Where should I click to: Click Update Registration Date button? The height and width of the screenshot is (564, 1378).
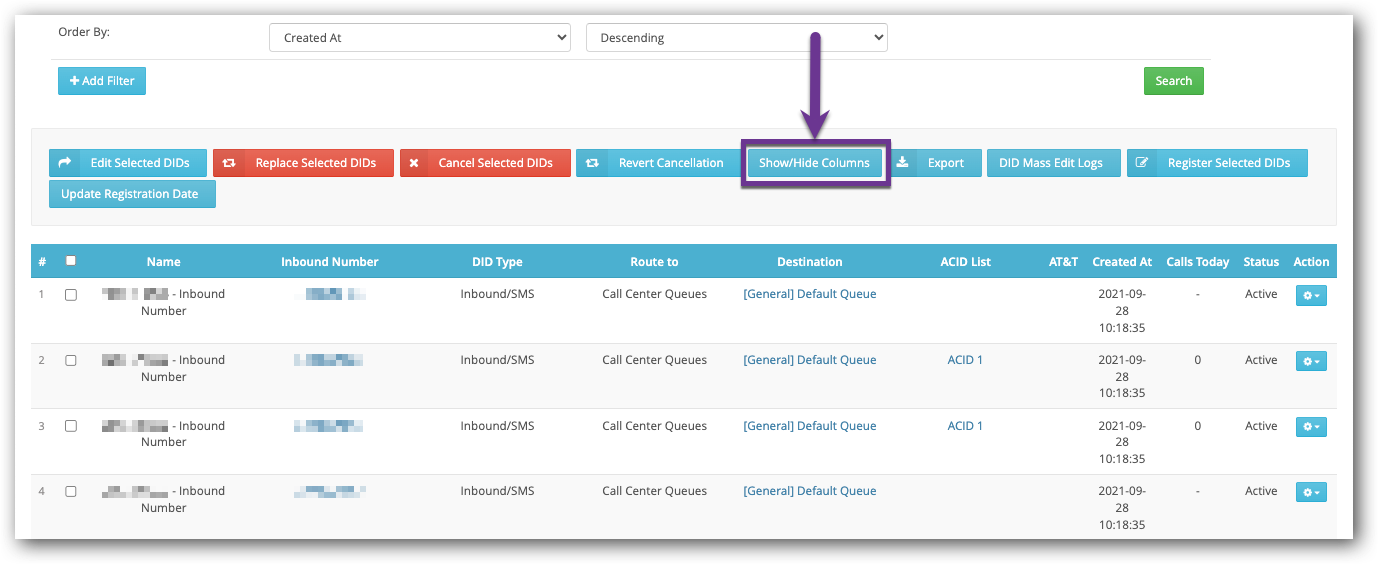pos(132,194)
